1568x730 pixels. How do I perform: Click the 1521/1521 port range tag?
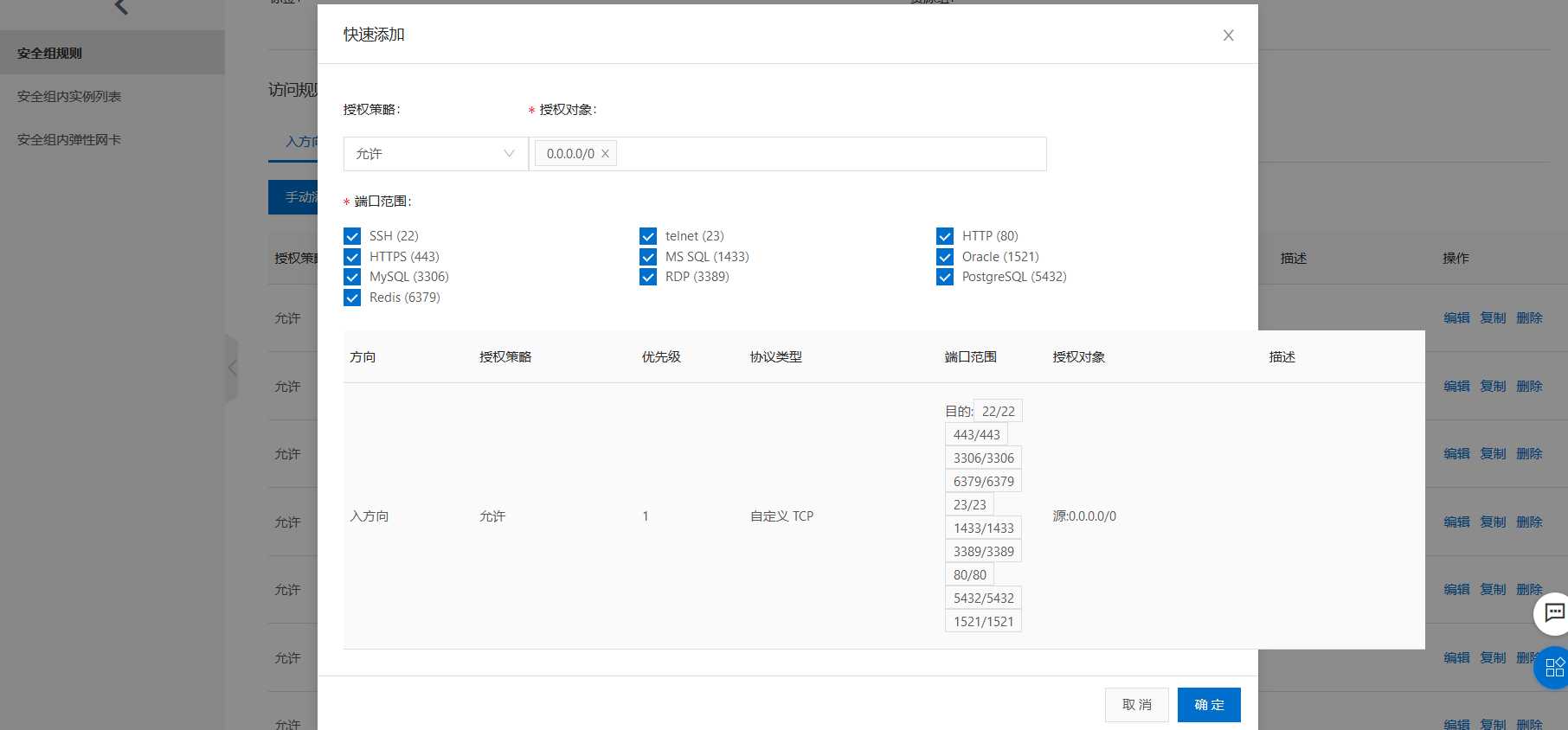tap(983, 622)
